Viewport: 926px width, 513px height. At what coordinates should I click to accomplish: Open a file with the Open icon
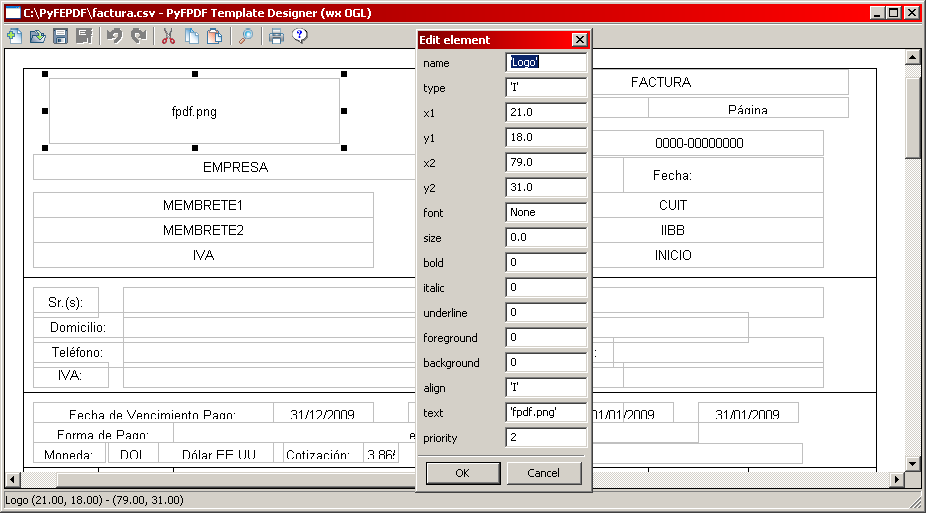point(38,36)
